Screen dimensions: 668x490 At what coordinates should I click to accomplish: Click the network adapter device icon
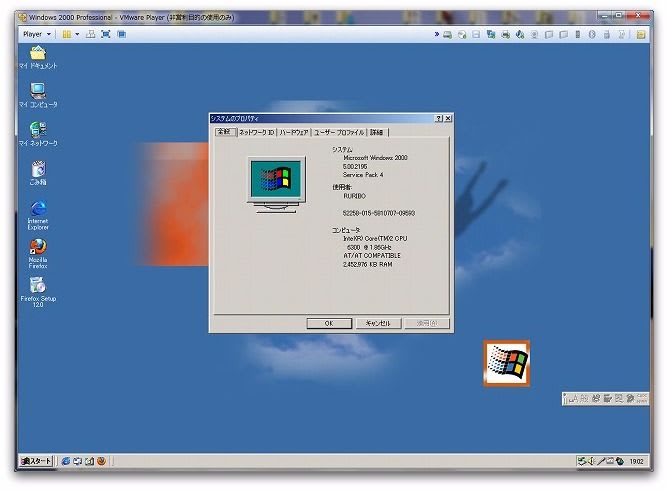click(x=491, y=35)
